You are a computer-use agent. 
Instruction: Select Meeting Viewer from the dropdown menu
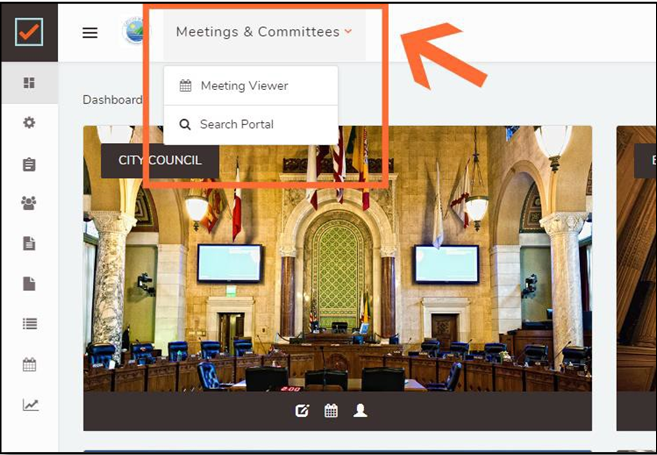(x=251, y=86)
